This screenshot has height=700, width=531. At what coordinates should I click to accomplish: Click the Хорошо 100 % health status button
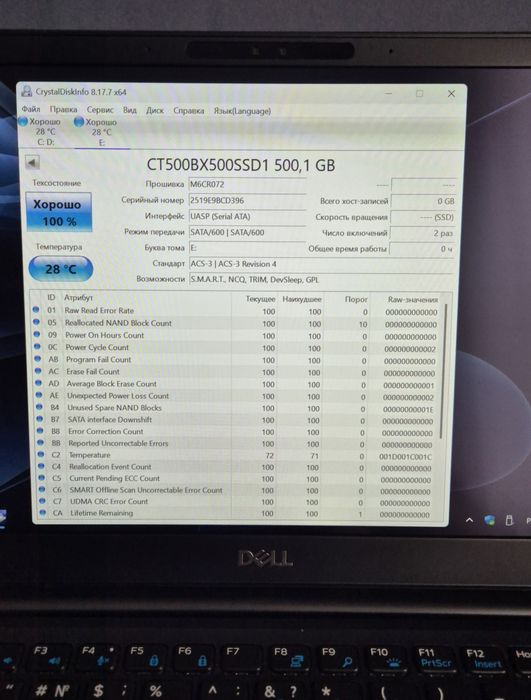point(59,212)
